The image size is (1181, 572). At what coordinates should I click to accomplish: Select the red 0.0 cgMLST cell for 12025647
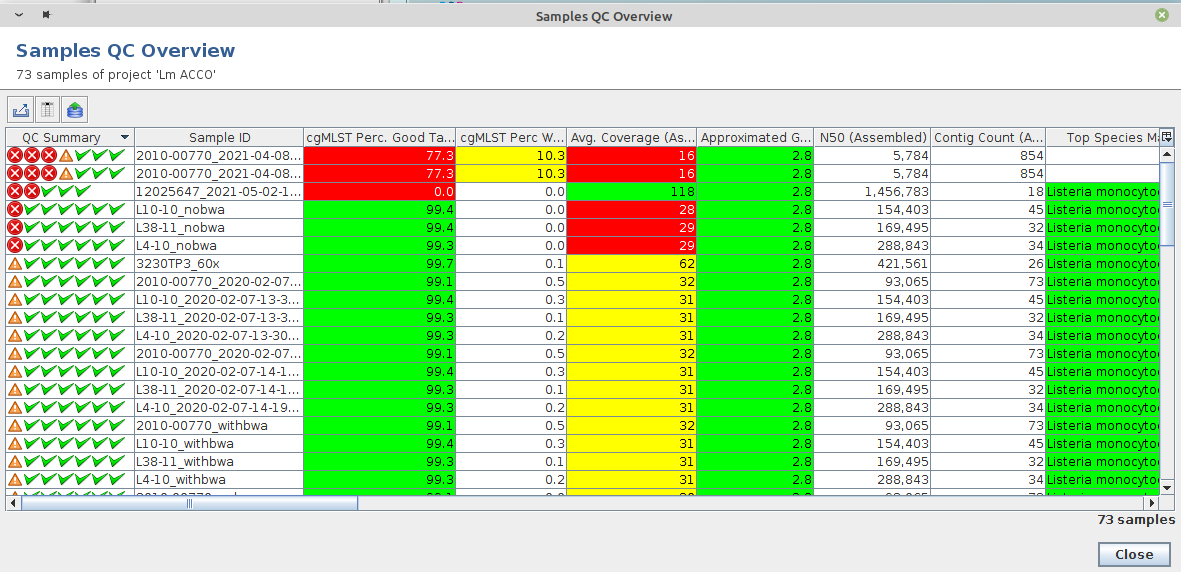[x=379, y=192]
